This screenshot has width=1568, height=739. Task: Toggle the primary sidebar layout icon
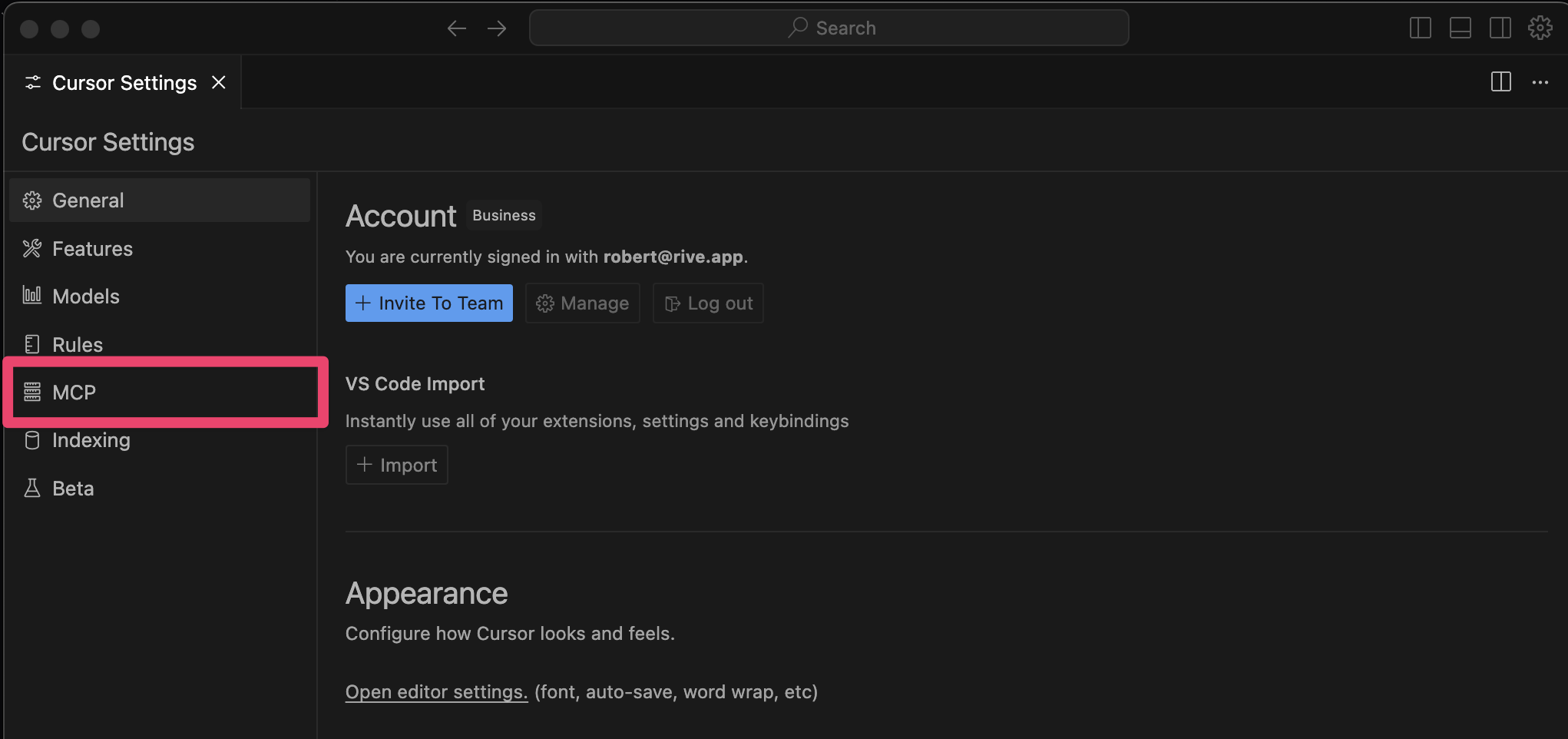1420,28
